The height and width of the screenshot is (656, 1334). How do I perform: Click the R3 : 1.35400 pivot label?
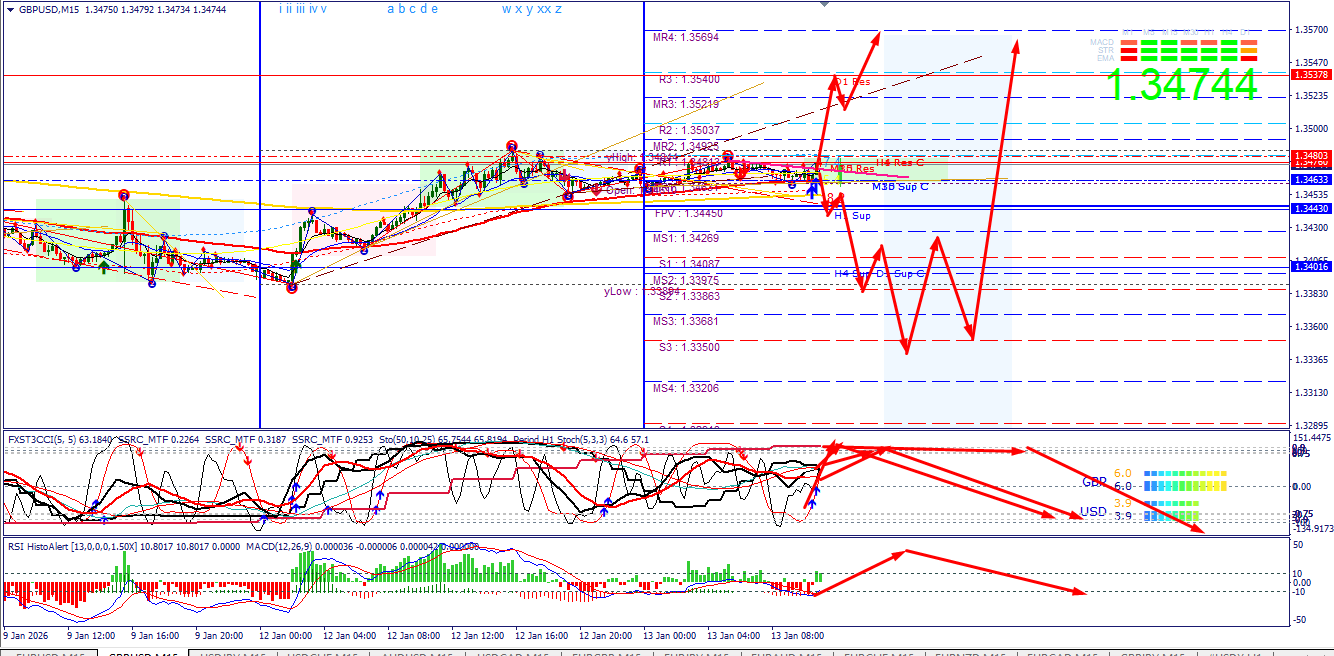click(x=689, y=78)
